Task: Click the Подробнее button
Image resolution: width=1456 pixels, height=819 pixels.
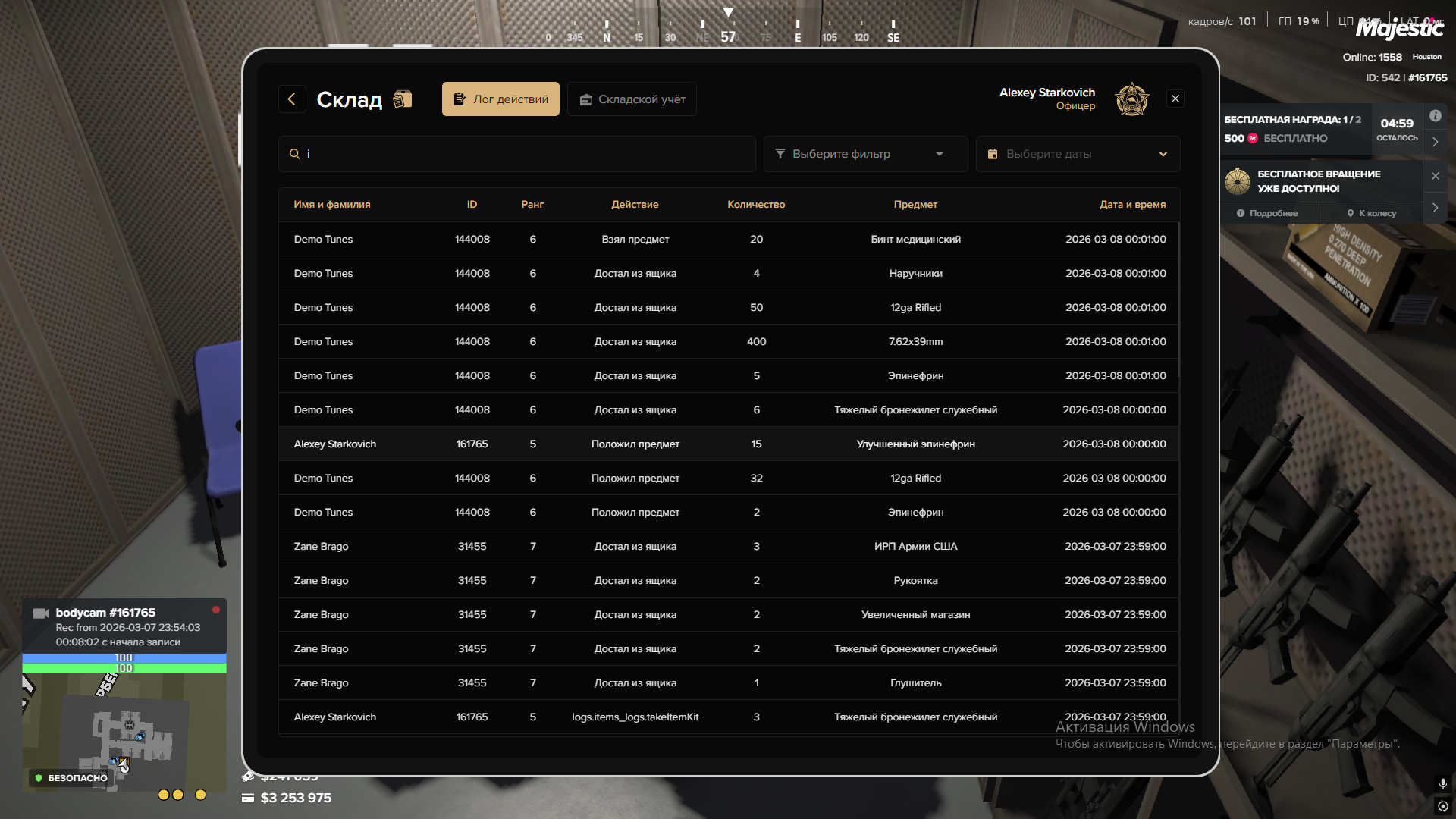Action: click(1267, 213)
